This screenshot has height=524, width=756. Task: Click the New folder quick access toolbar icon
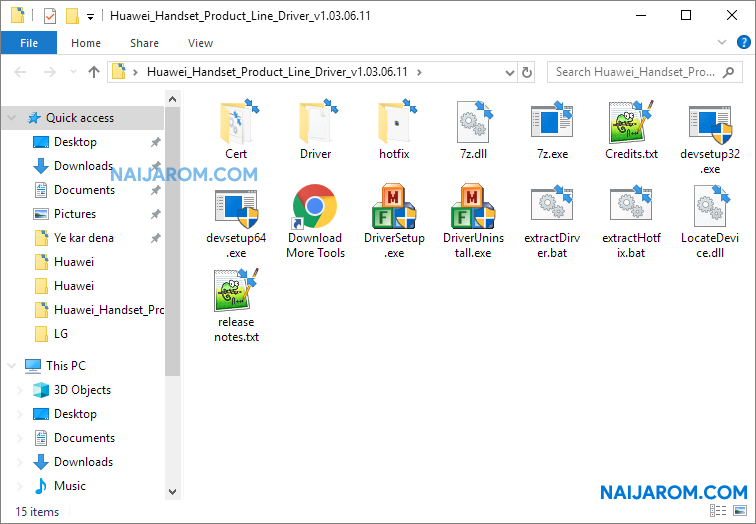72,16
